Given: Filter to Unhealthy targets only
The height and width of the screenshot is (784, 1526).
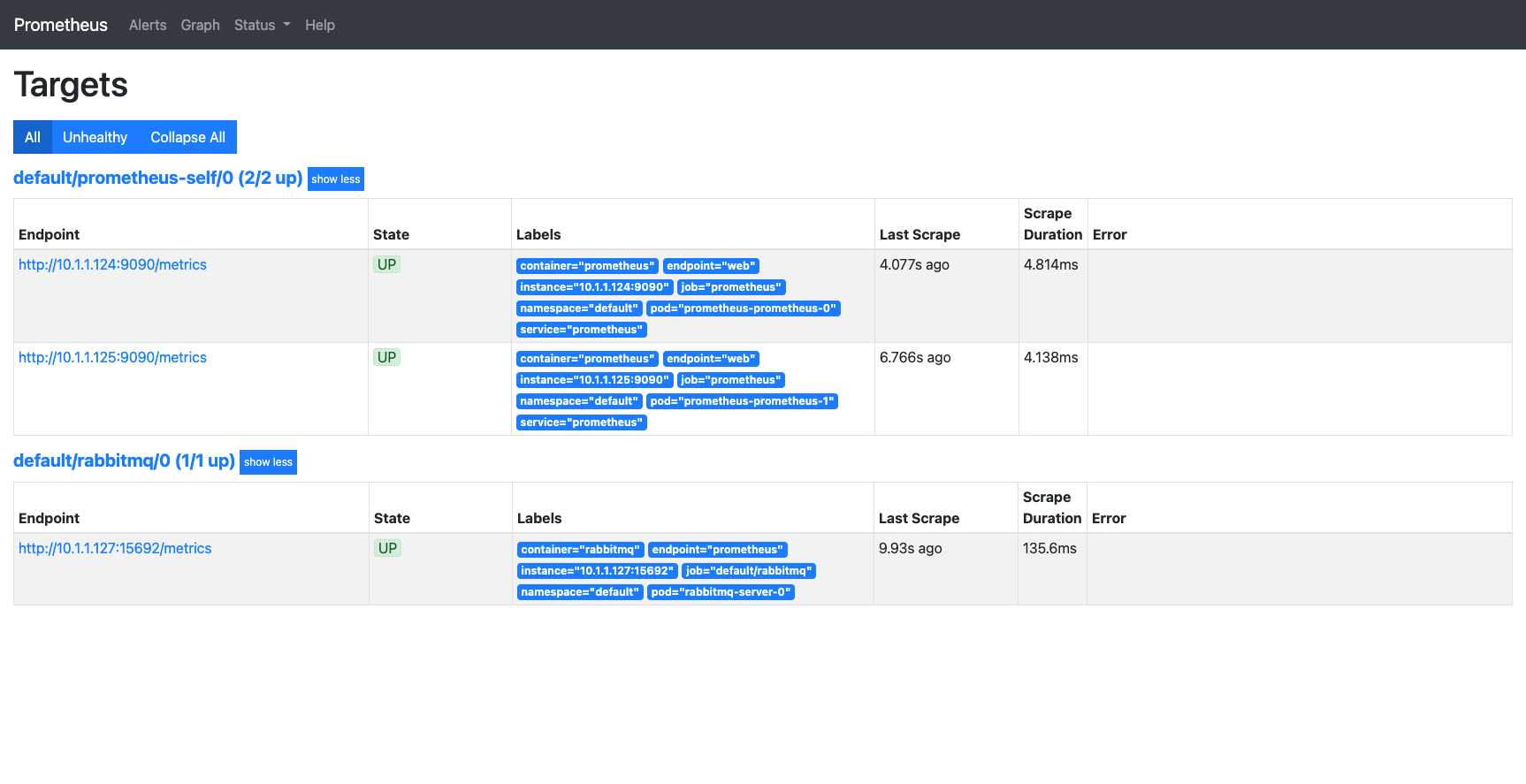Looking at the screenshot, I should point(95,137).
